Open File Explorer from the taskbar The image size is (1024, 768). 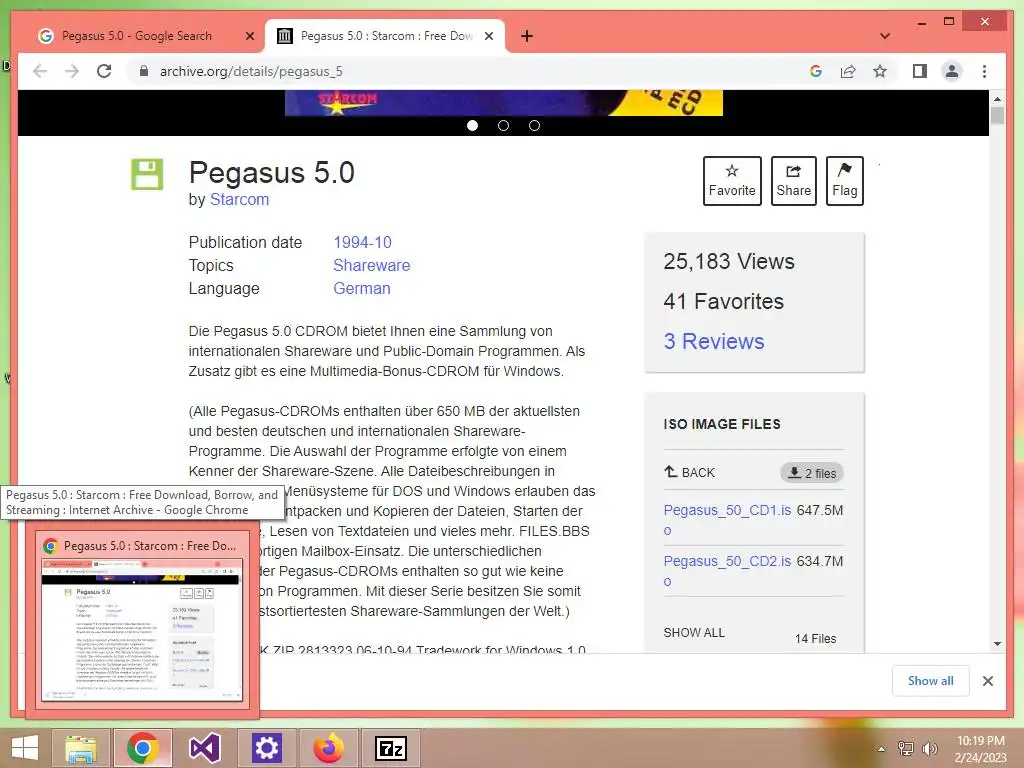(x=80, y=748)
